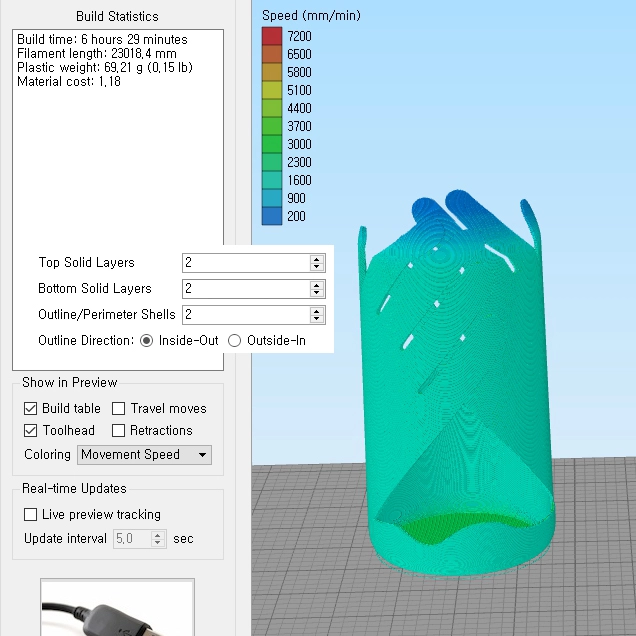
Task: Click the Outline/Perimeter Shells value field
Action: pyautogui.click(x=245, y=314)
